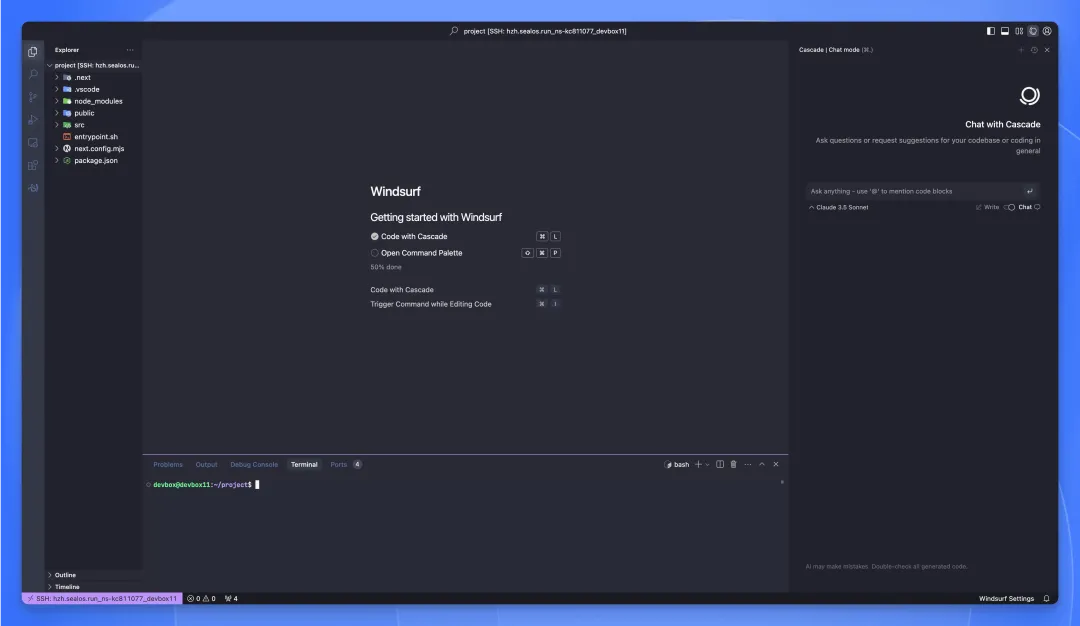Open new terminal profile dropdown arrow

[x=707, y=464]
